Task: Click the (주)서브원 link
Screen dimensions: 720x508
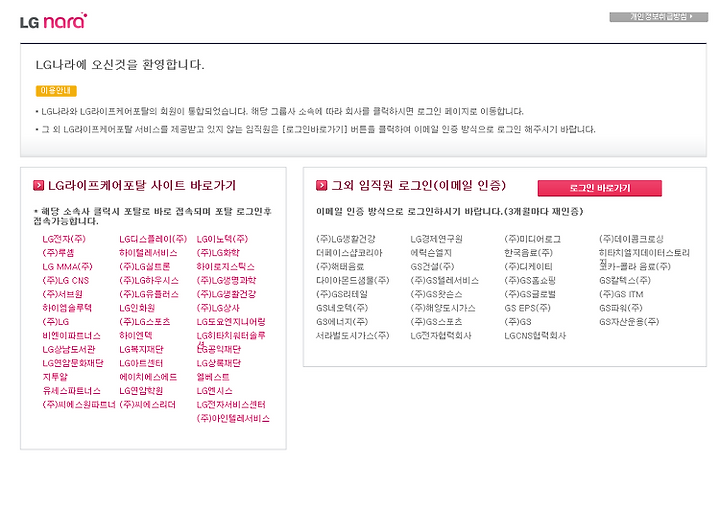Action: [62, 294]
